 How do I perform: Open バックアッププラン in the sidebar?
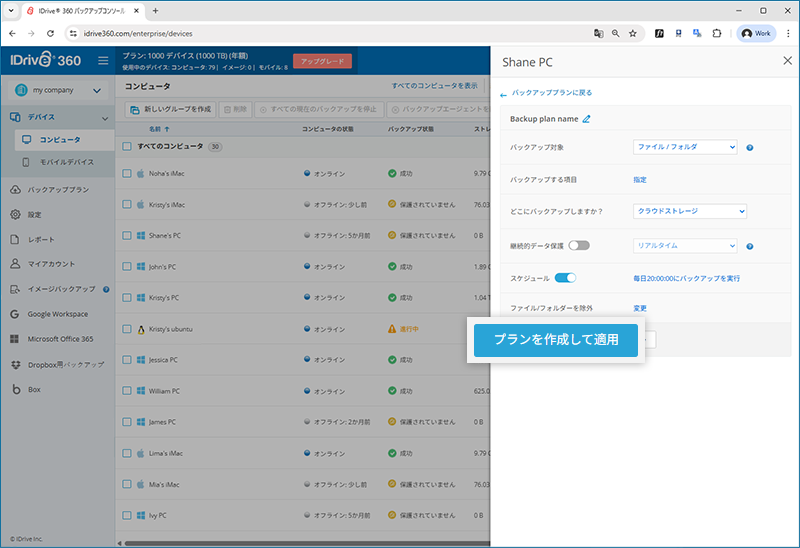point(58,190)
